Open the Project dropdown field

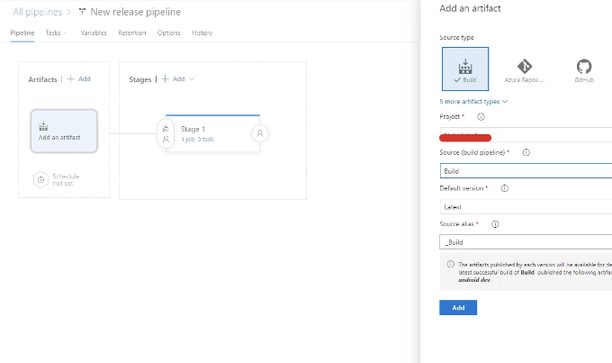(x=526, y=134)
